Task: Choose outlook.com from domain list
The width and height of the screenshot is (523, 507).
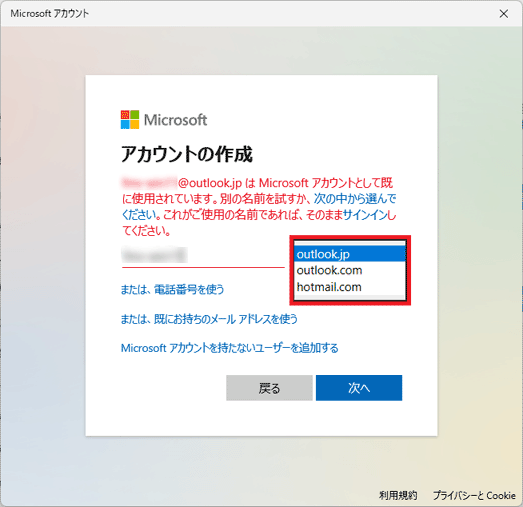Action: coord(350,270)
